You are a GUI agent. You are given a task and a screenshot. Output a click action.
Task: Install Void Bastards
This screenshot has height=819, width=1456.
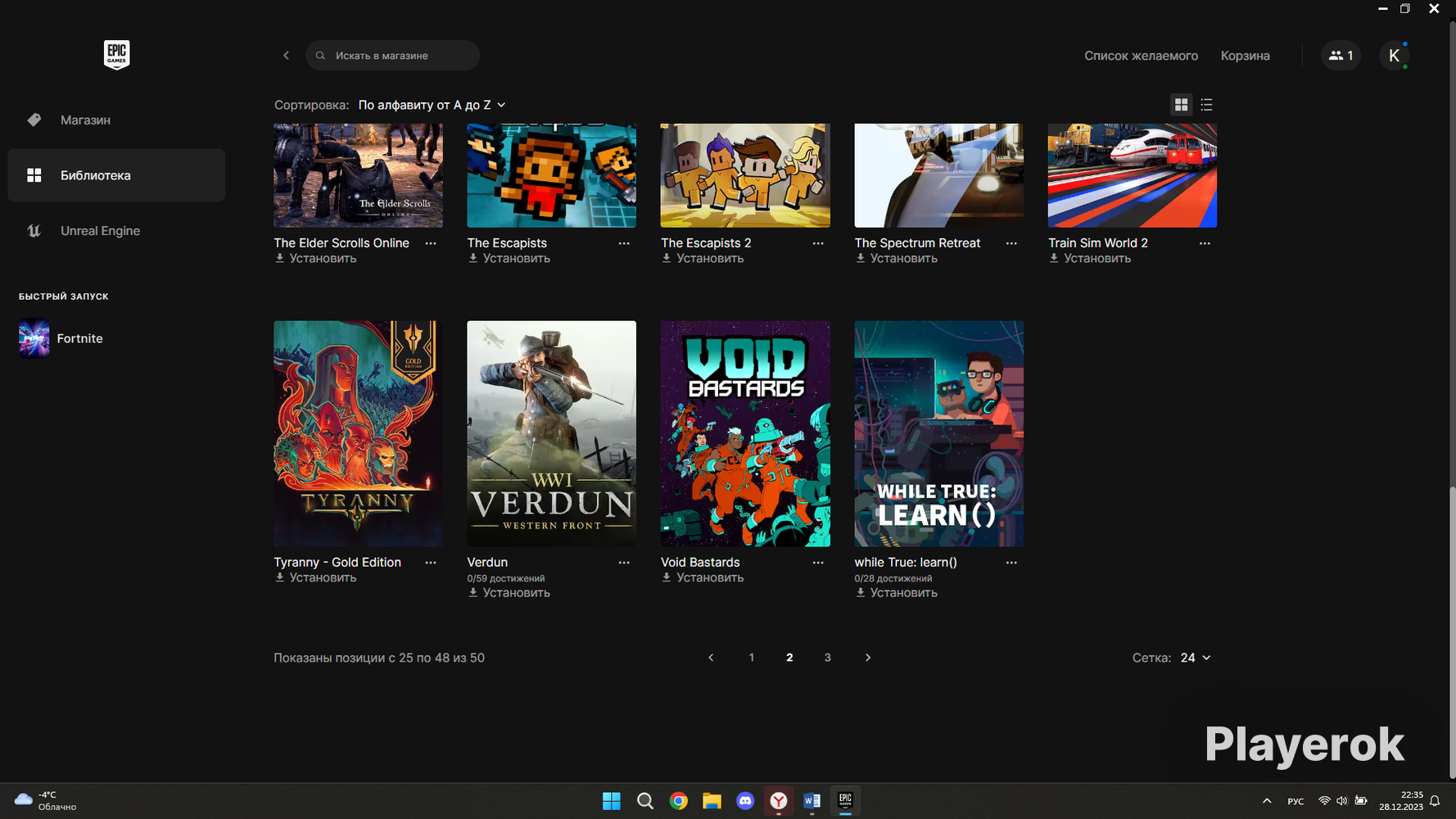(703, 578)
